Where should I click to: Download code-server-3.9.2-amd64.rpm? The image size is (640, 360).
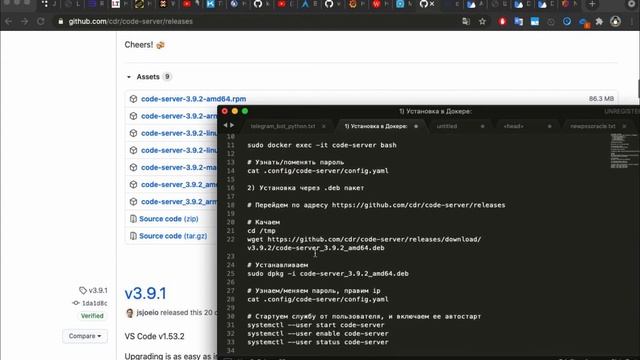193,99
